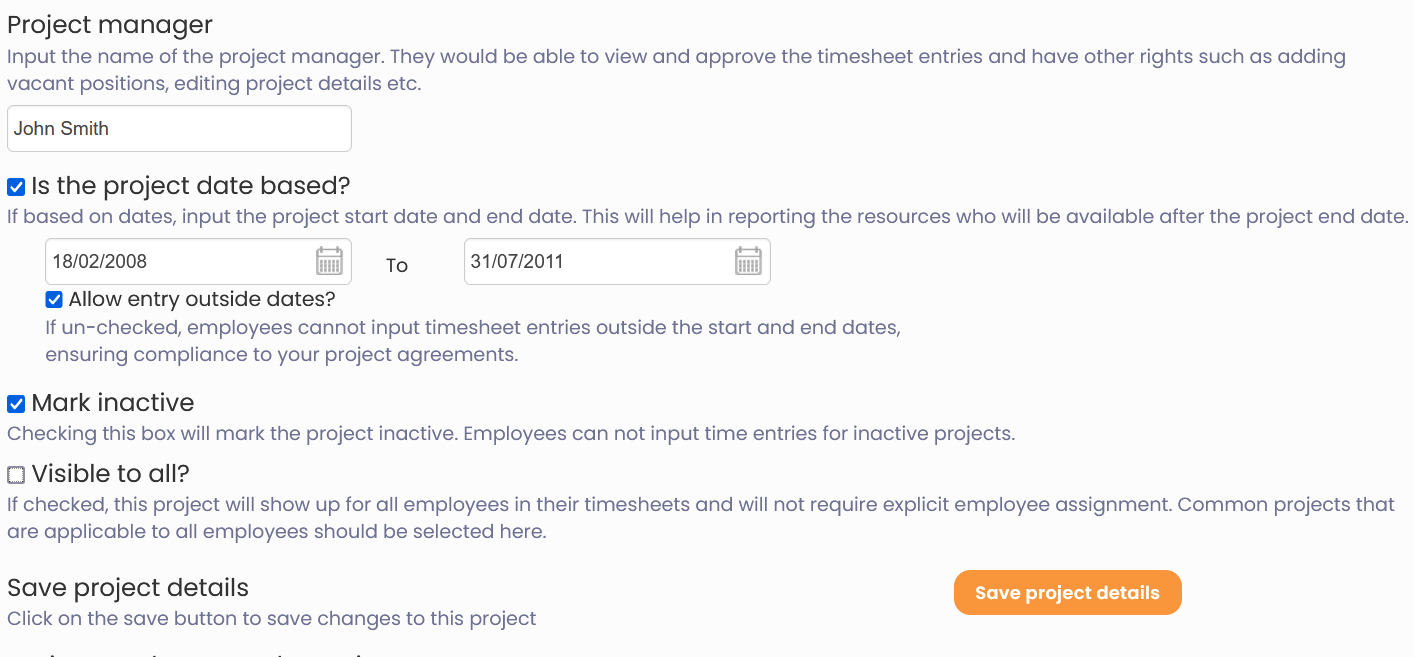1414x657 pixels.
Task: Click the "To" label between date fields
Action: 397,265
